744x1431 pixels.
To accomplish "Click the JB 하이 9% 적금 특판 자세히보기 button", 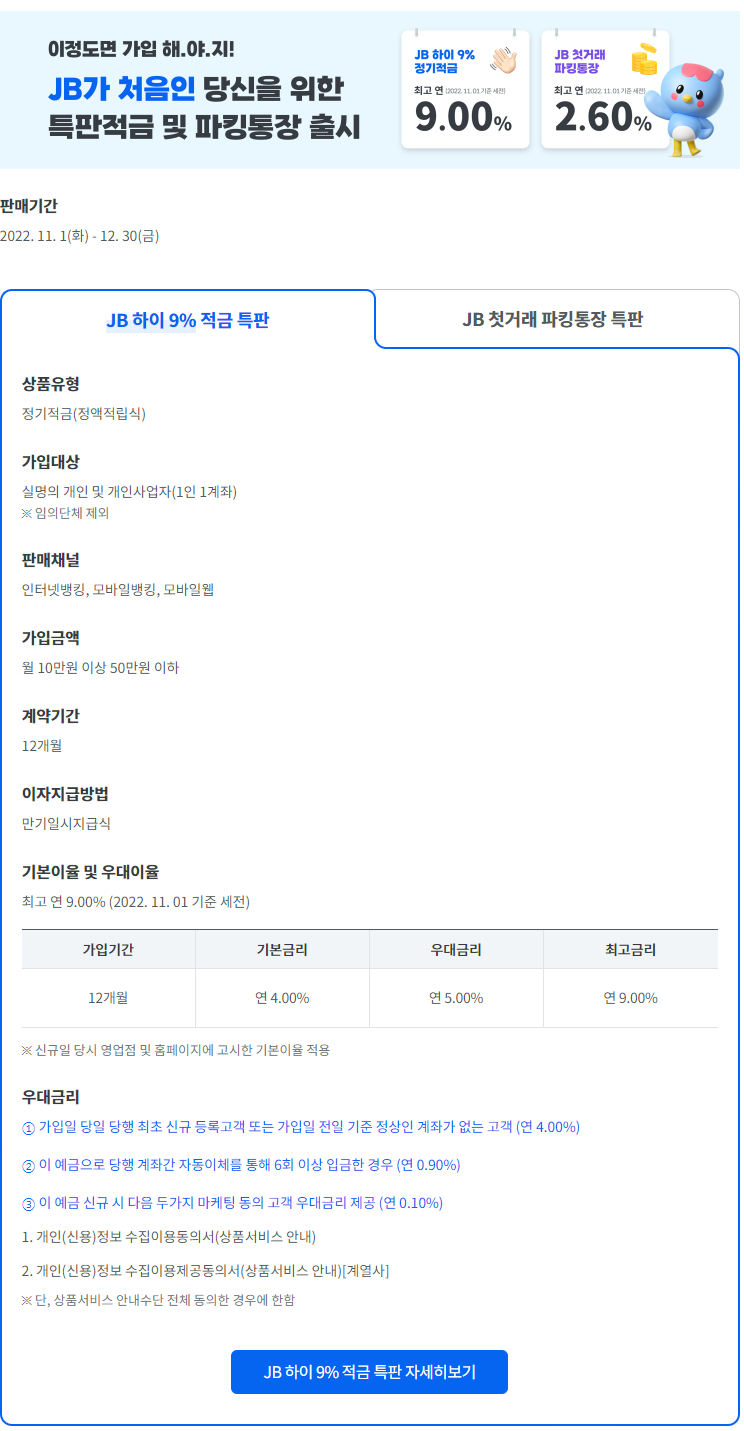I will [x=369, y=1372].
